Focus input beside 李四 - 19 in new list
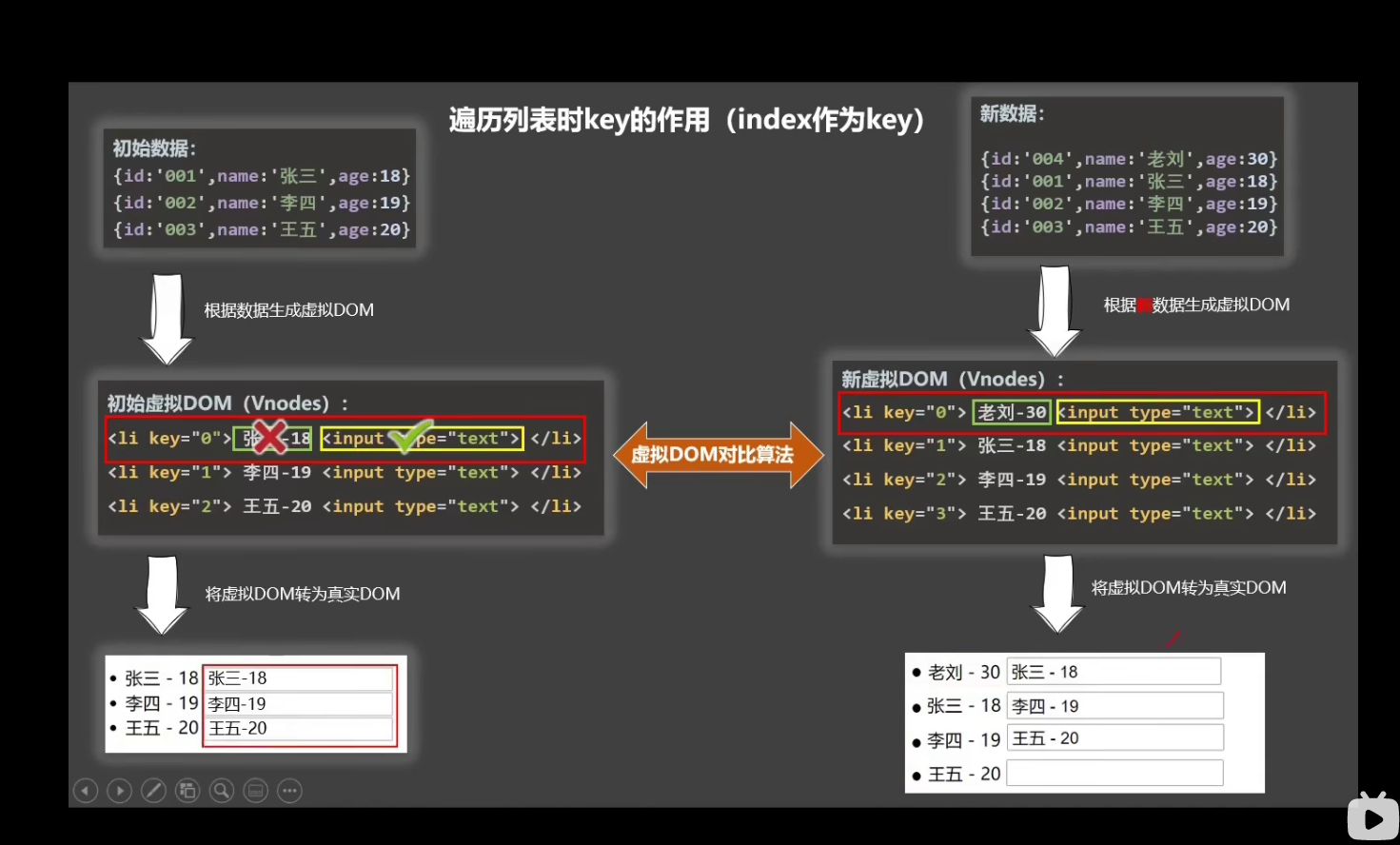This screenshot has width=1400, height=845. tap(1114, 738)
